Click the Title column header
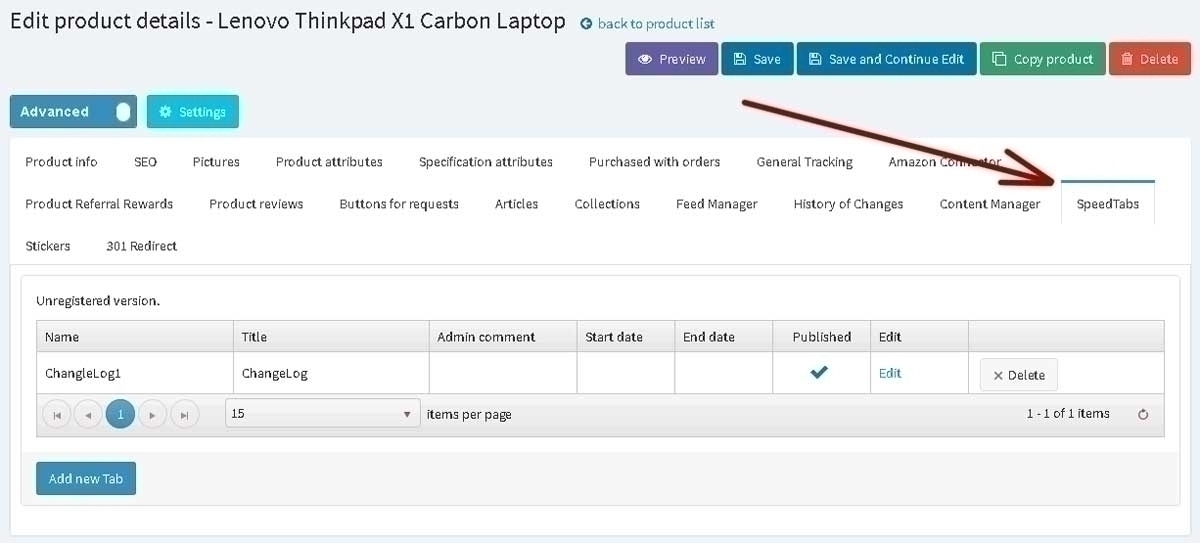This screenshot has height=543, width=1200. 331,337
